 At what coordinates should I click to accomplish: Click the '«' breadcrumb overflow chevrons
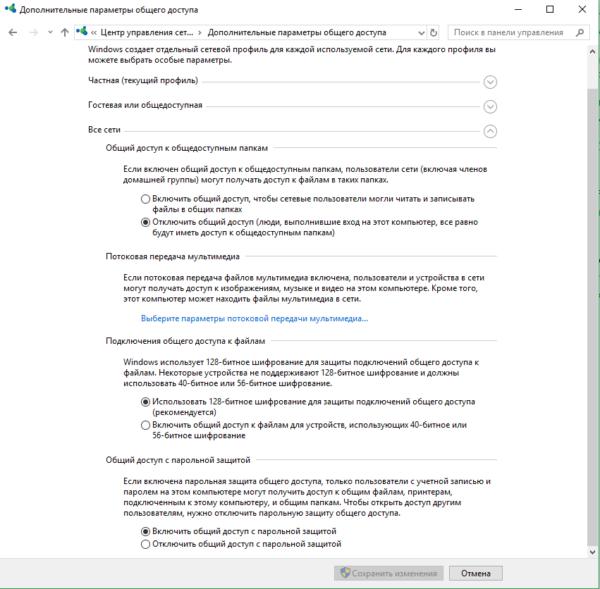pos(94,33)
